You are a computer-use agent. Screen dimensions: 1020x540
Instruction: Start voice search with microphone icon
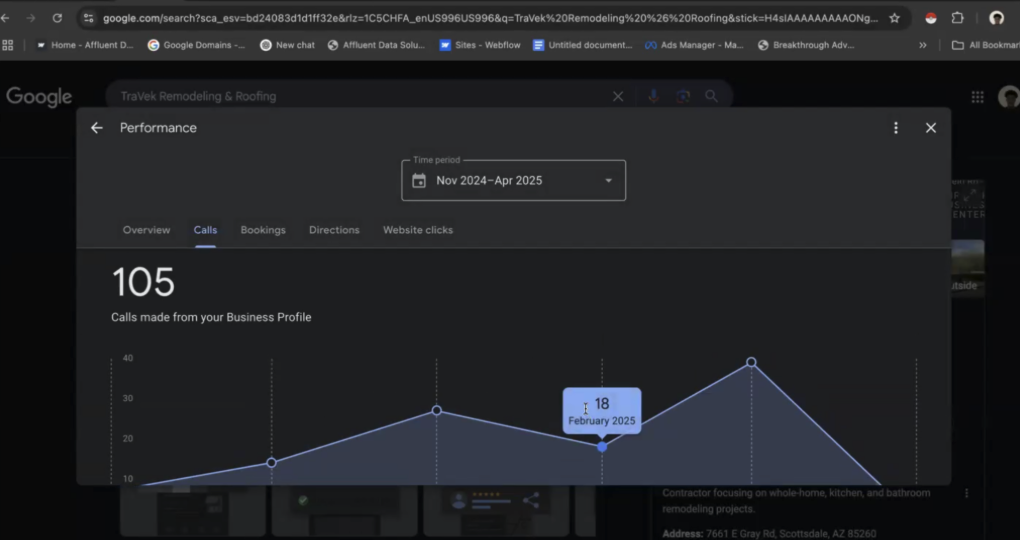point(653,96)
